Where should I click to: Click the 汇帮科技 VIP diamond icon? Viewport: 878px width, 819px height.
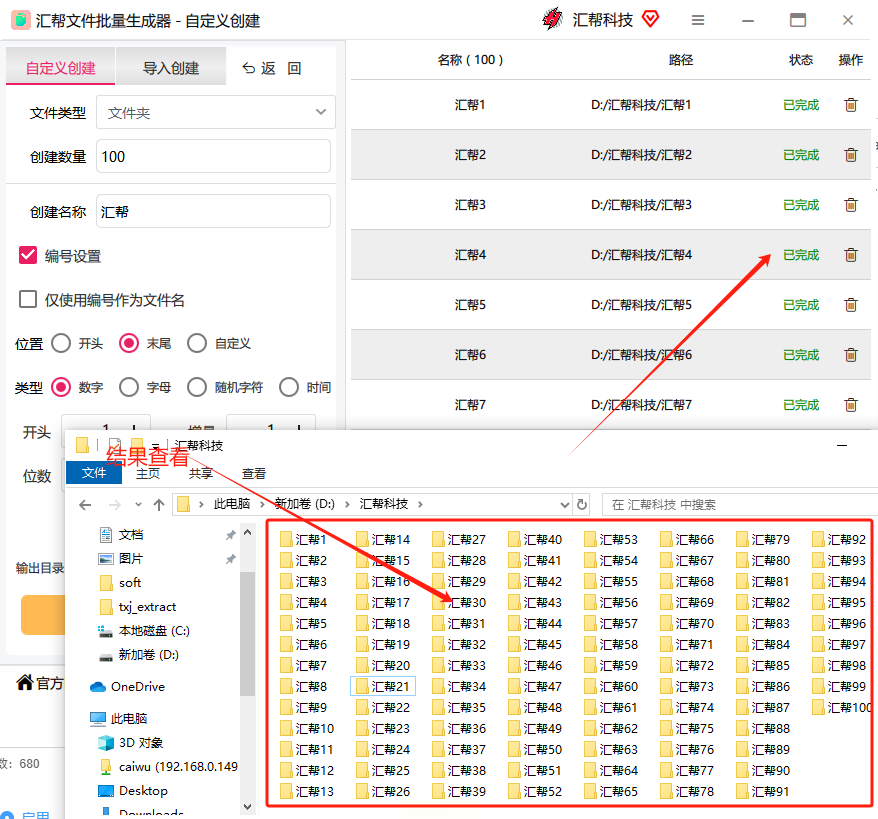click(651, 19)
